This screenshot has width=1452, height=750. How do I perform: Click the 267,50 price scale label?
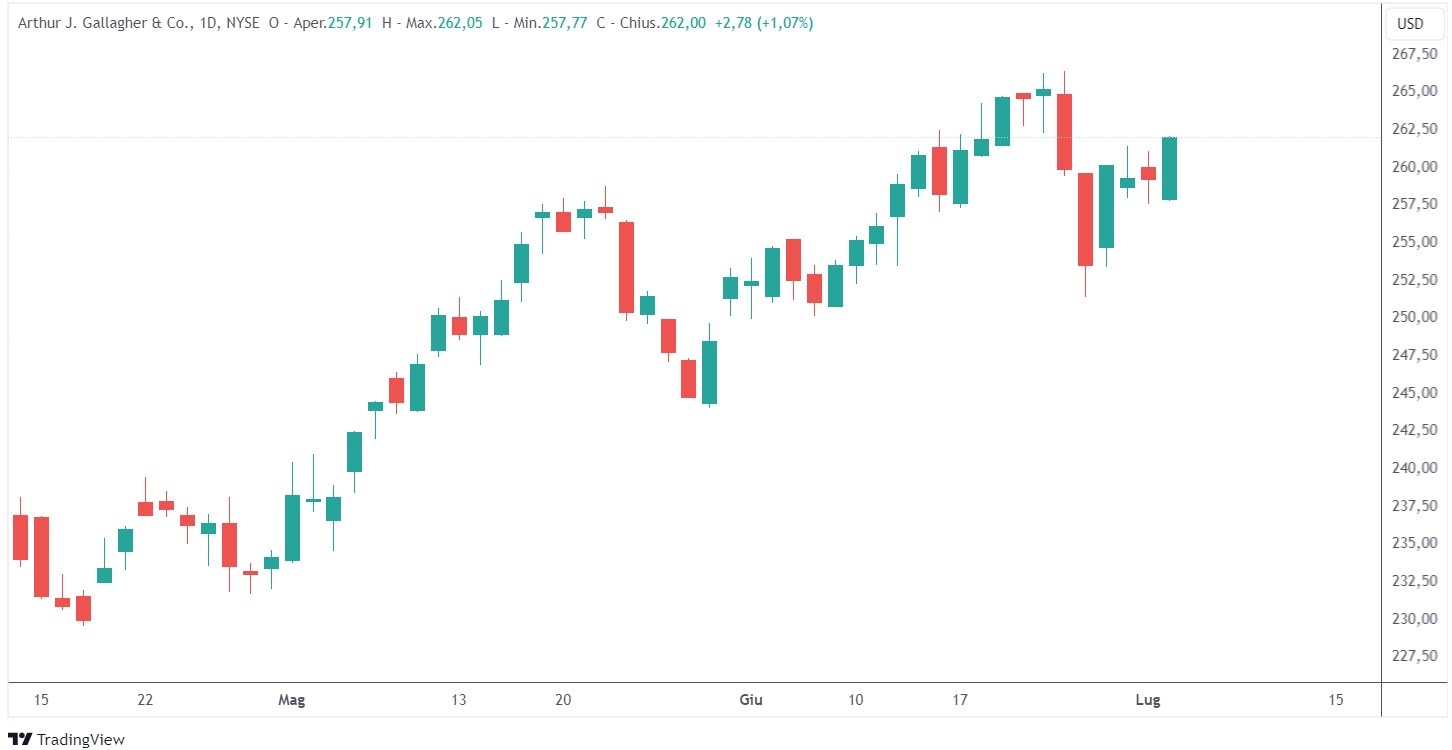point(1416,54)
